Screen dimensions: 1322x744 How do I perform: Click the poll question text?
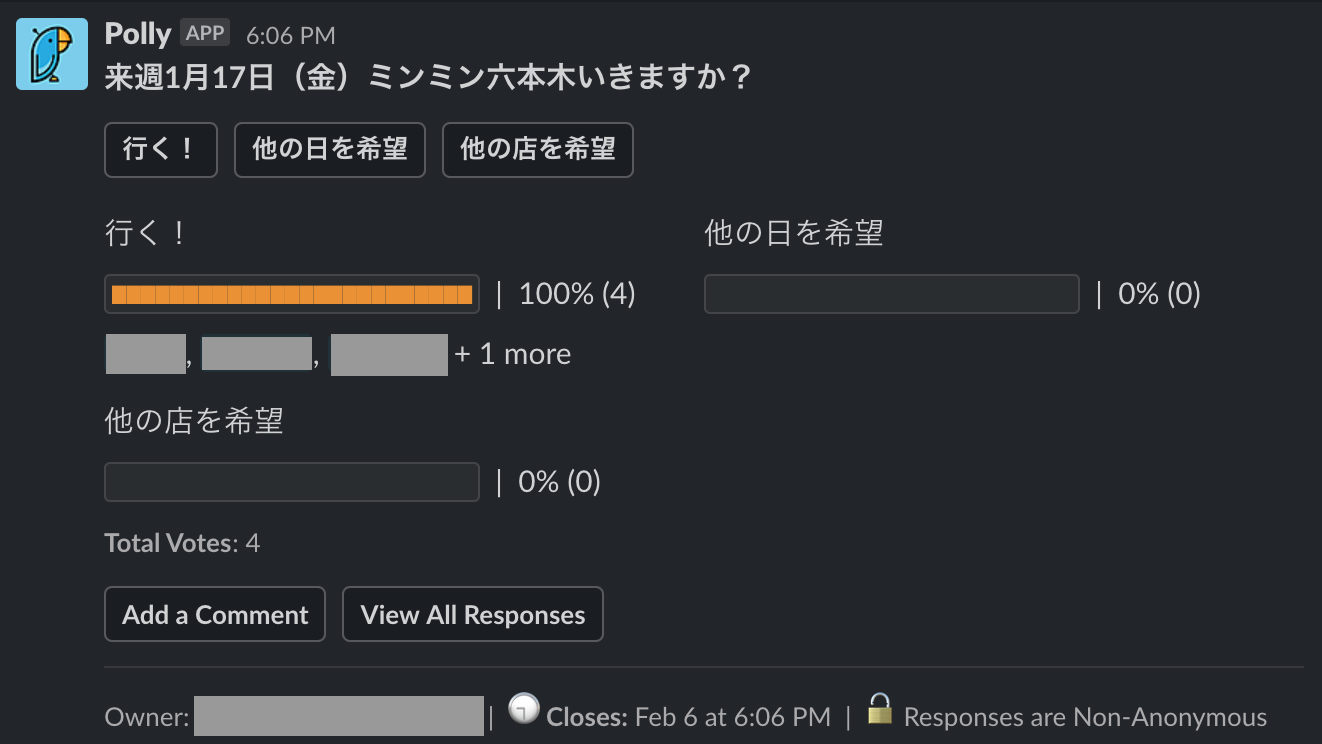pyautogui.click(x=427, y=78)
